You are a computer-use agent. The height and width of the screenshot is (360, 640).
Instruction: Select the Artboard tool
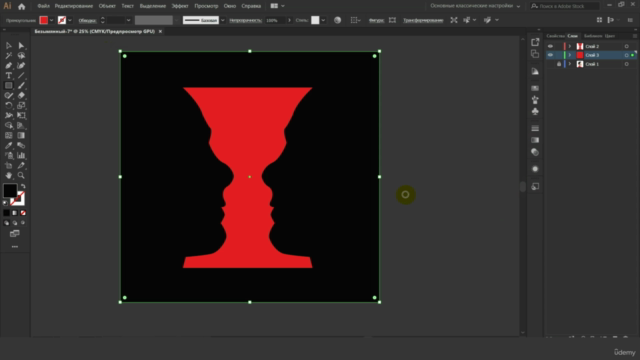9,165
